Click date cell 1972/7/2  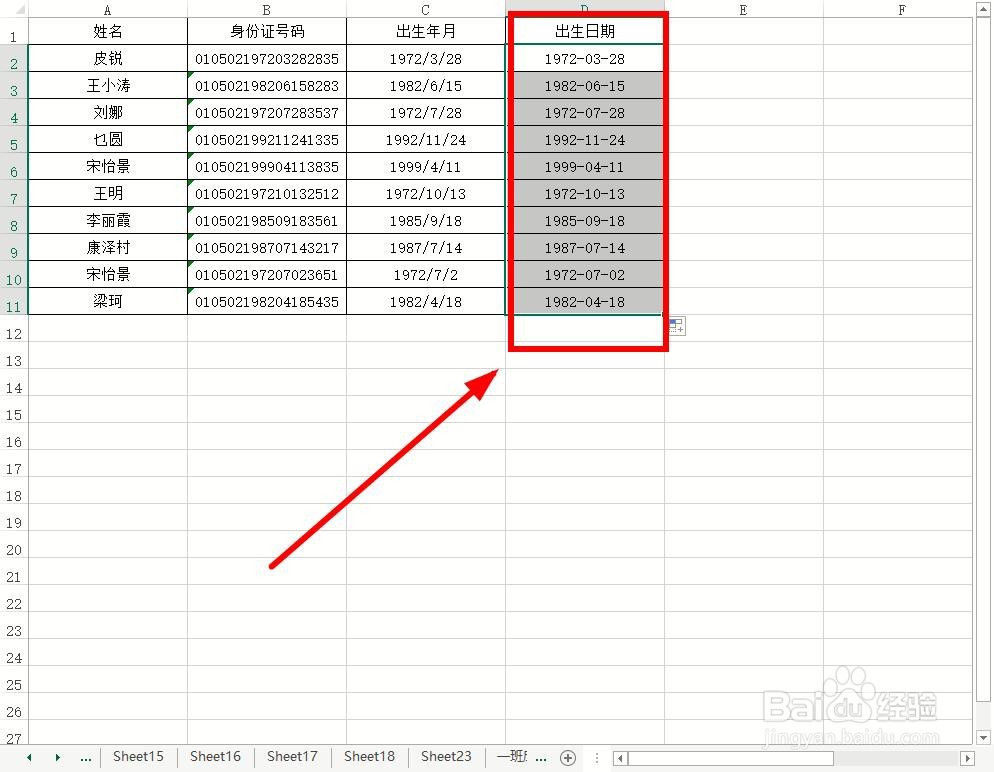pyautogui.click(x=426, y=274)
